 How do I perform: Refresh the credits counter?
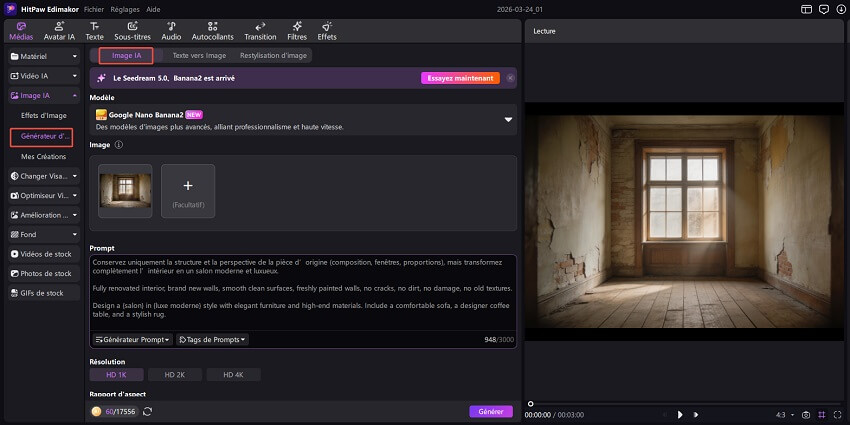[148, 411]
